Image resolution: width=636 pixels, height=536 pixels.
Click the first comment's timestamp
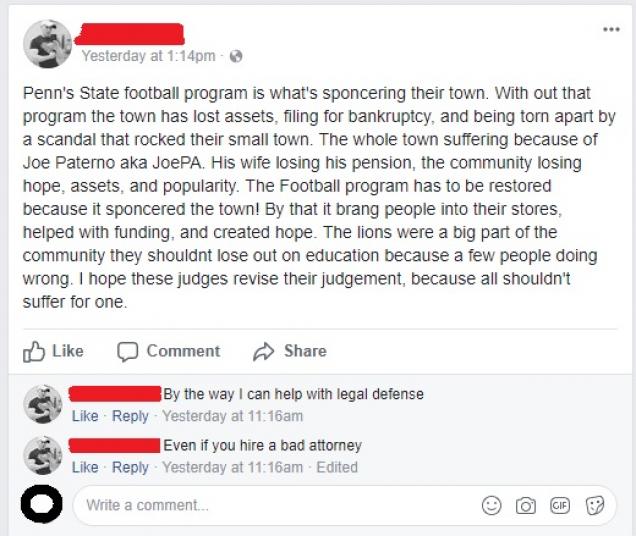[232, 416]
